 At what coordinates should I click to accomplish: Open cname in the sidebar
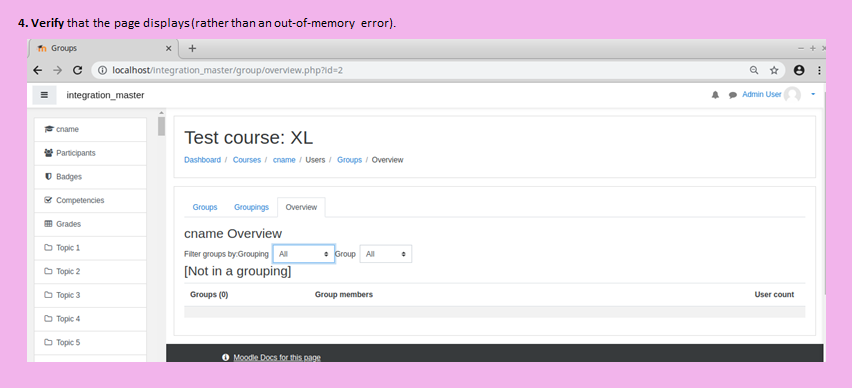coord(90,129)
